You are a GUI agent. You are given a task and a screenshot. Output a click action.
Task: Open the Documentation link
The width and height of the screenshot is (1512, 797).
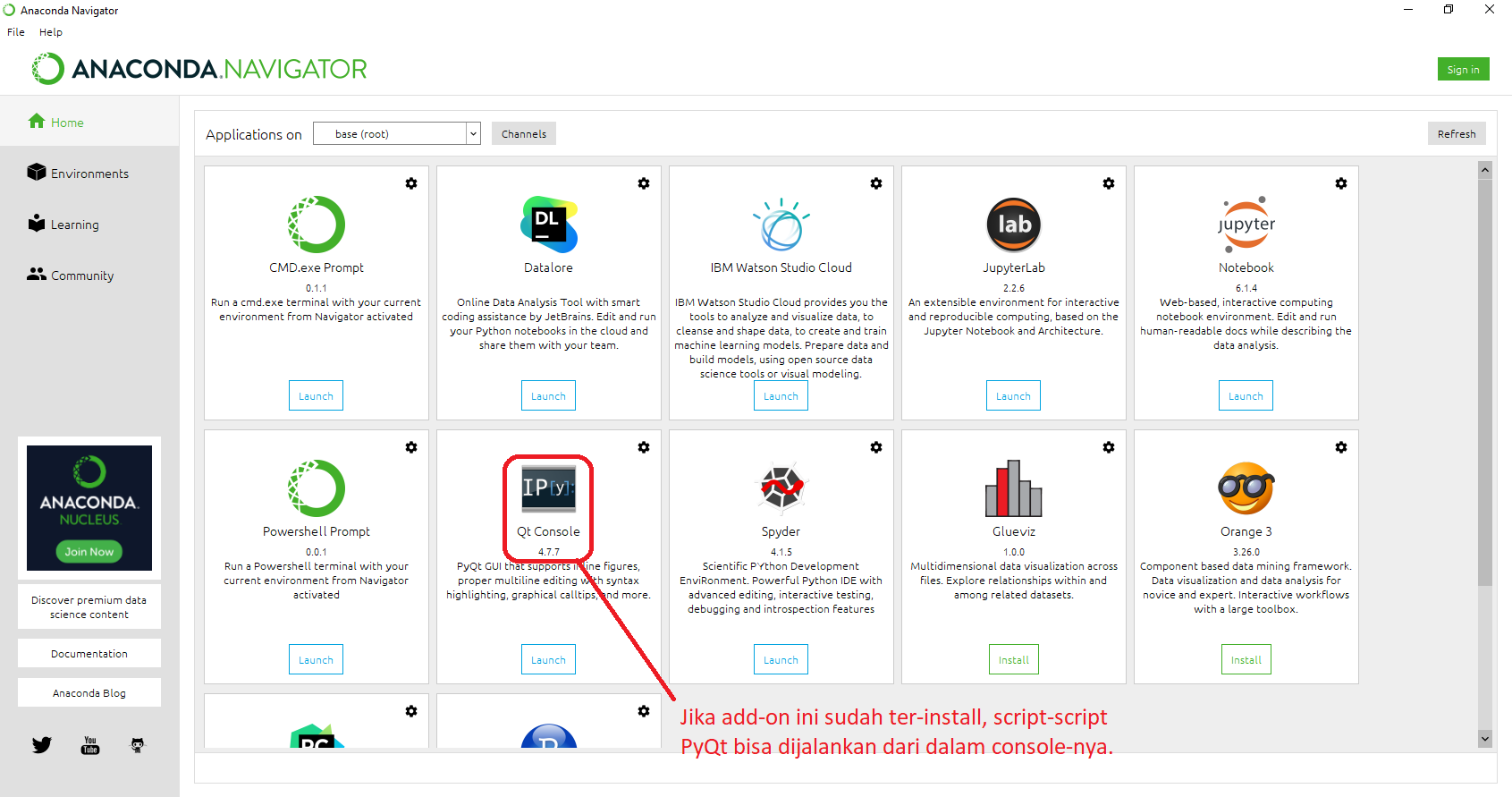89,653
